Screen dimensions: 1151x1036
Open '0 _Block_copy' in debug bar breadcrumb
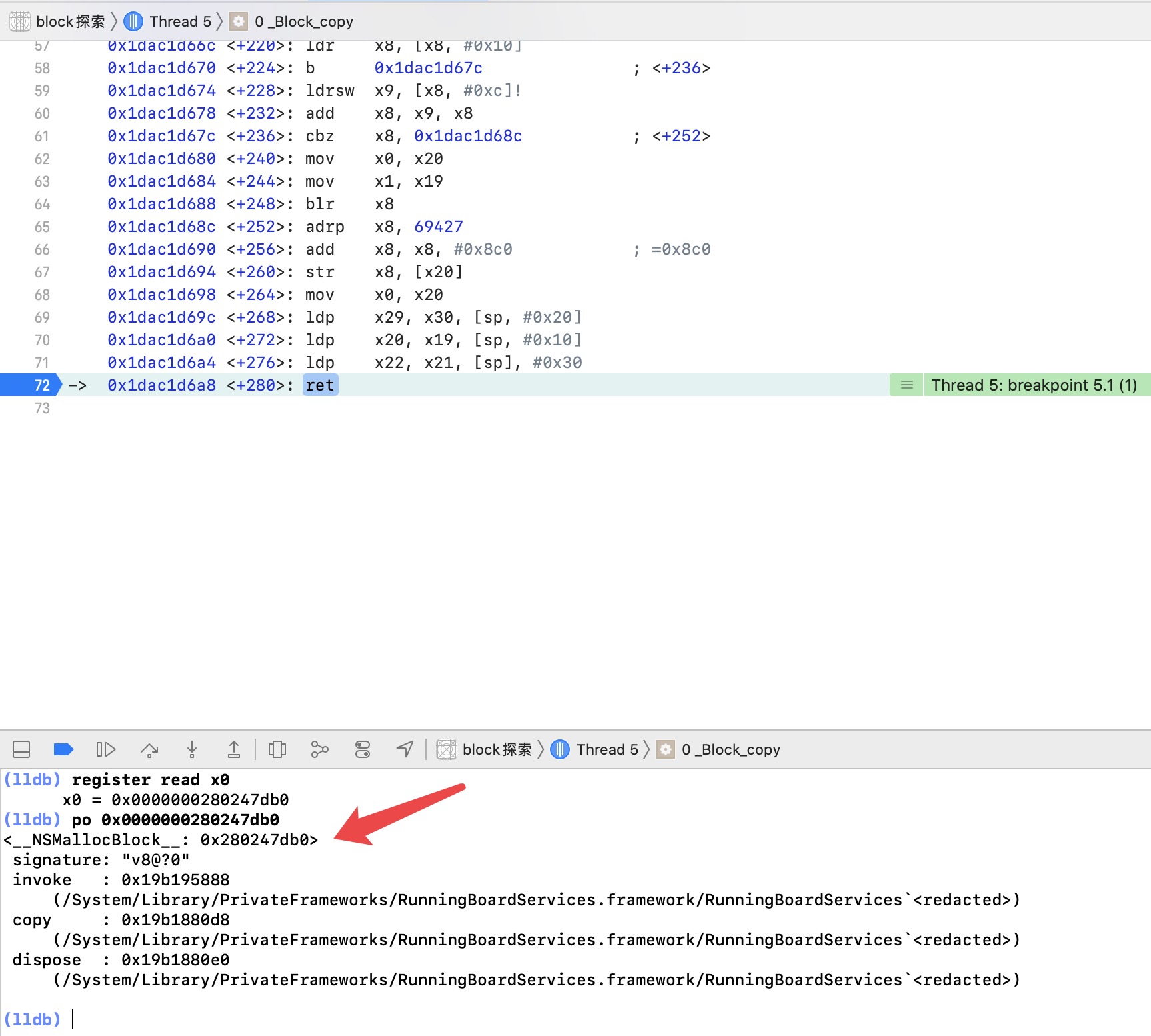(x=719, y=749)
